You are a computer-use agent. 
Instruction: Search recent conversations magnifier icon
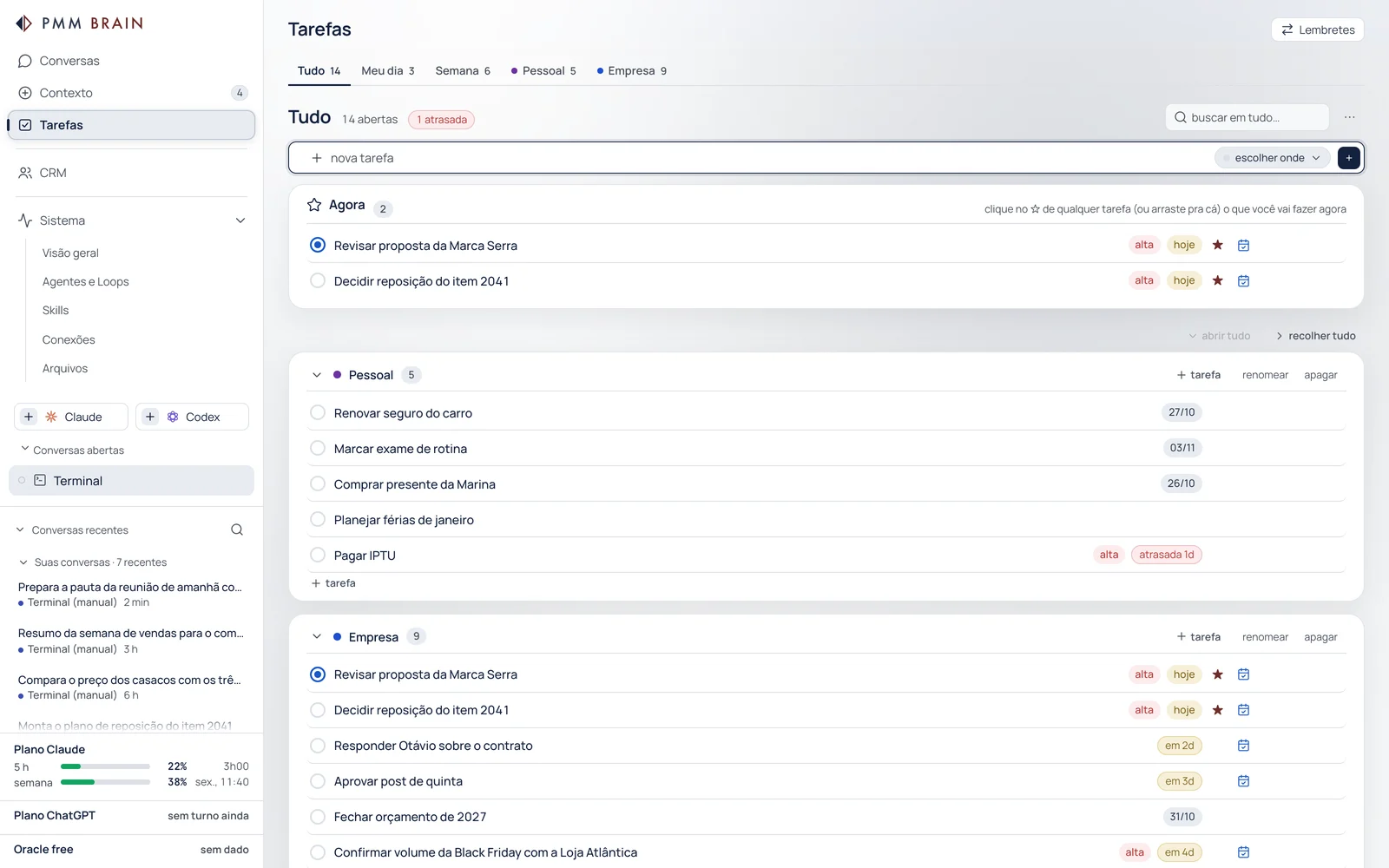click(x=237, y=530)
